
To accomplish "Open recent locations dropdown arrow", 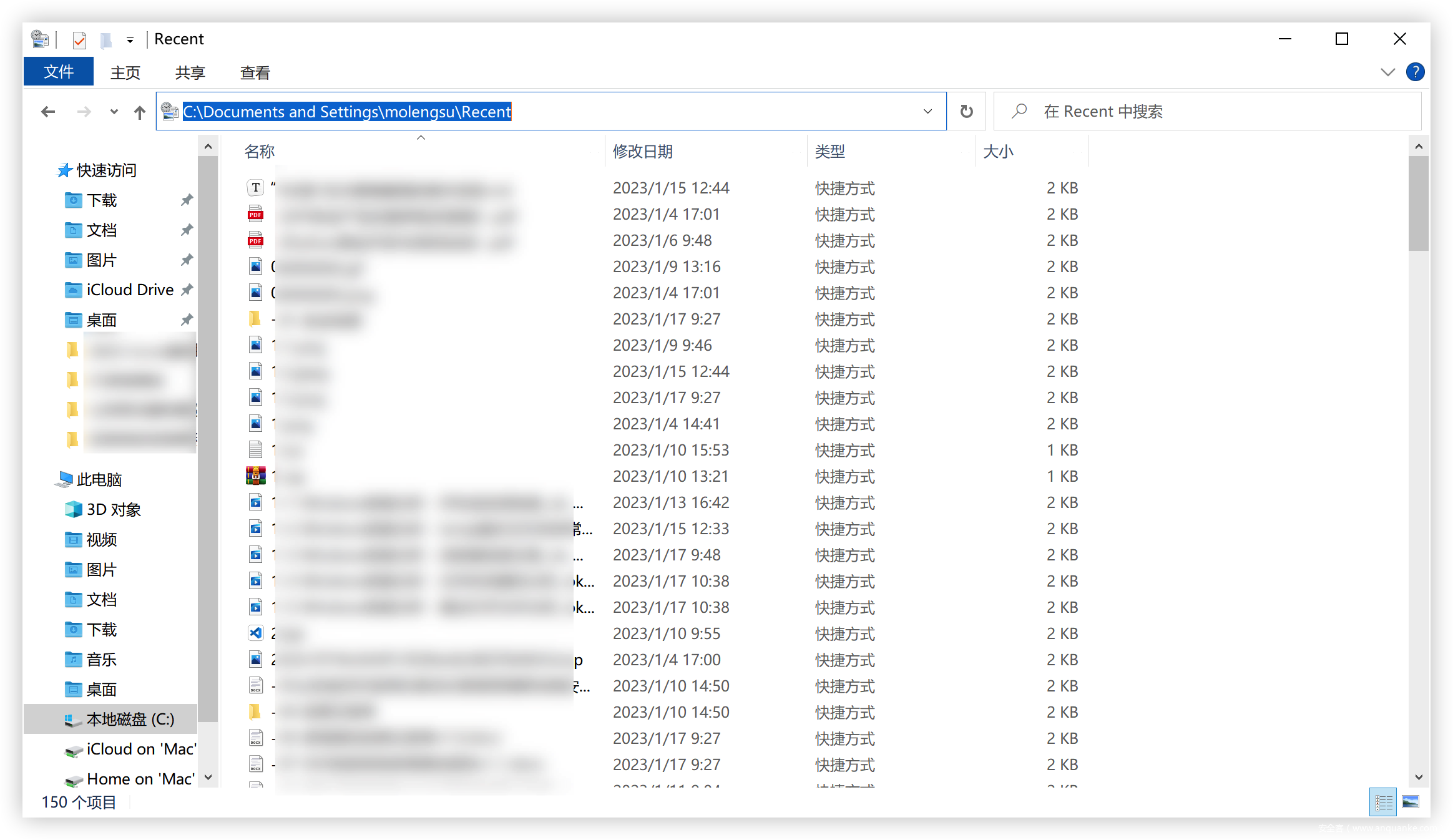I will tap(114, 112).
